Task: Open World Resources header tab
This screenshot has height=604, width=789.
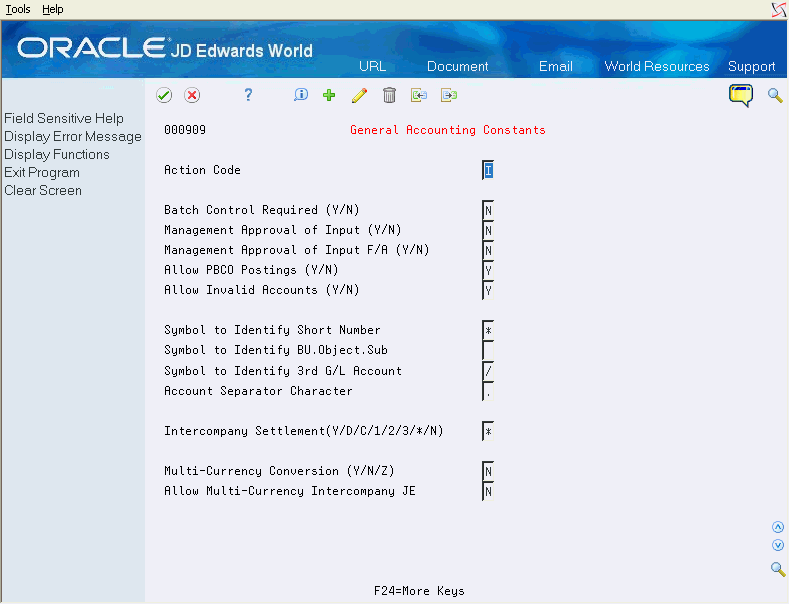Action: click(x=657, y=66)
